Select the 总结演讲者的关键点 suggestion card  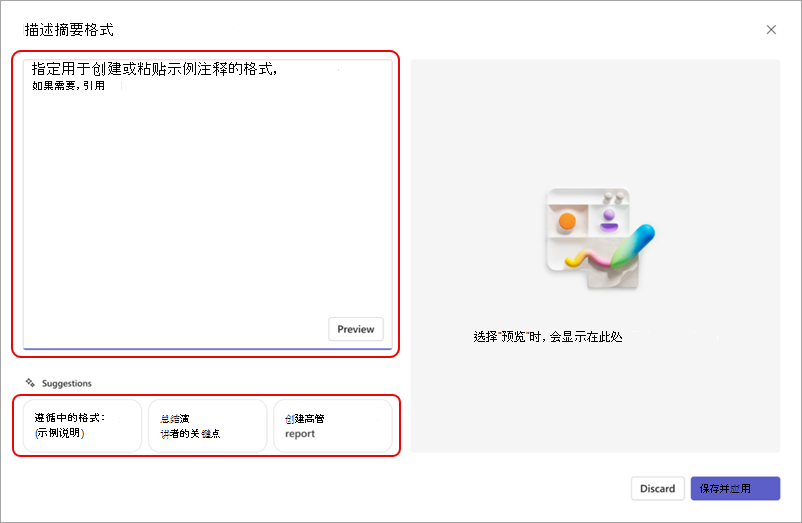[208, 426]
